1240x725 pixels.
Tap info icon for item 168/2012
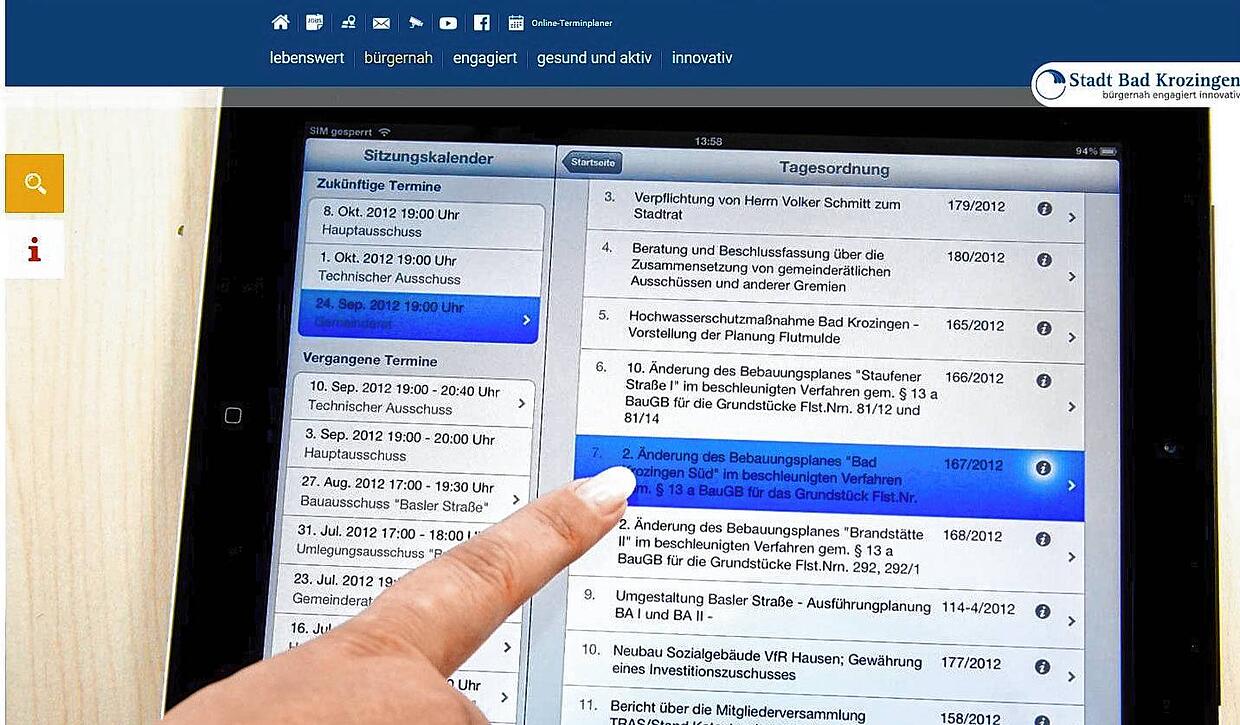(1043, 539)
